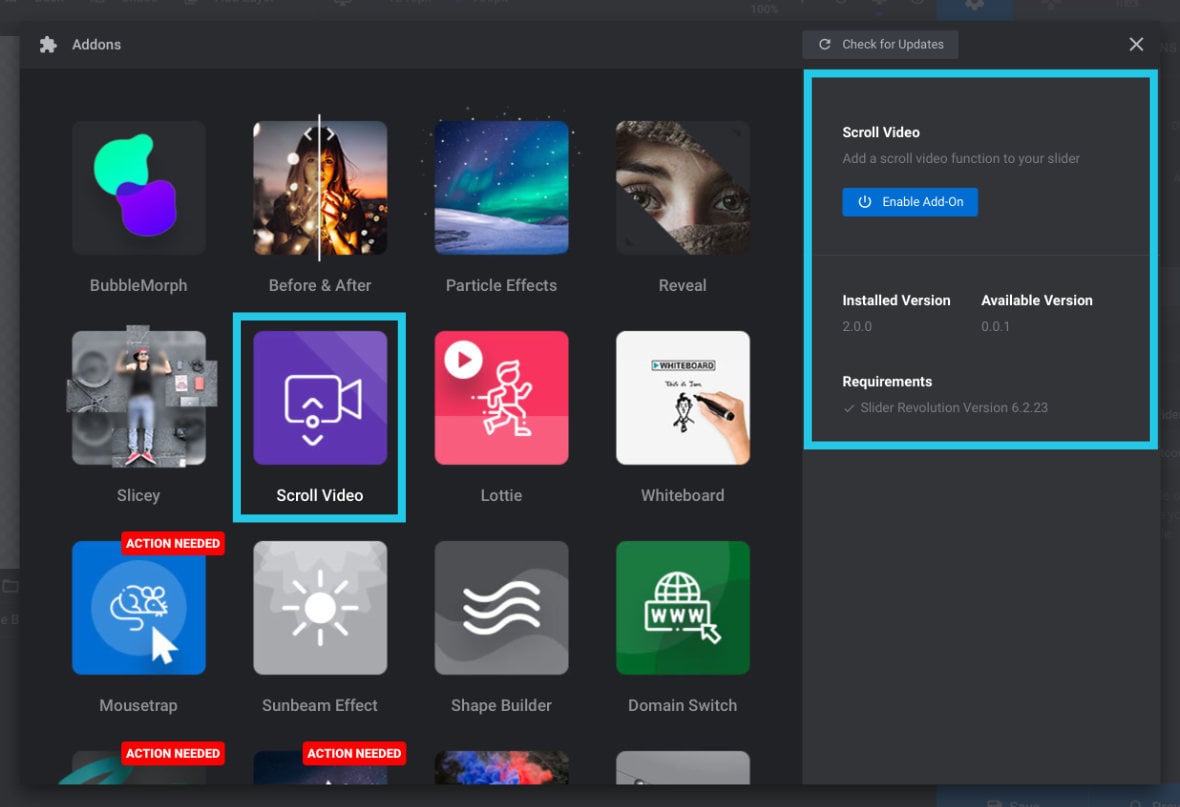Click the 'Lottie' label text
This screenshot has width=1180, height=807.
tap(501, 495)
